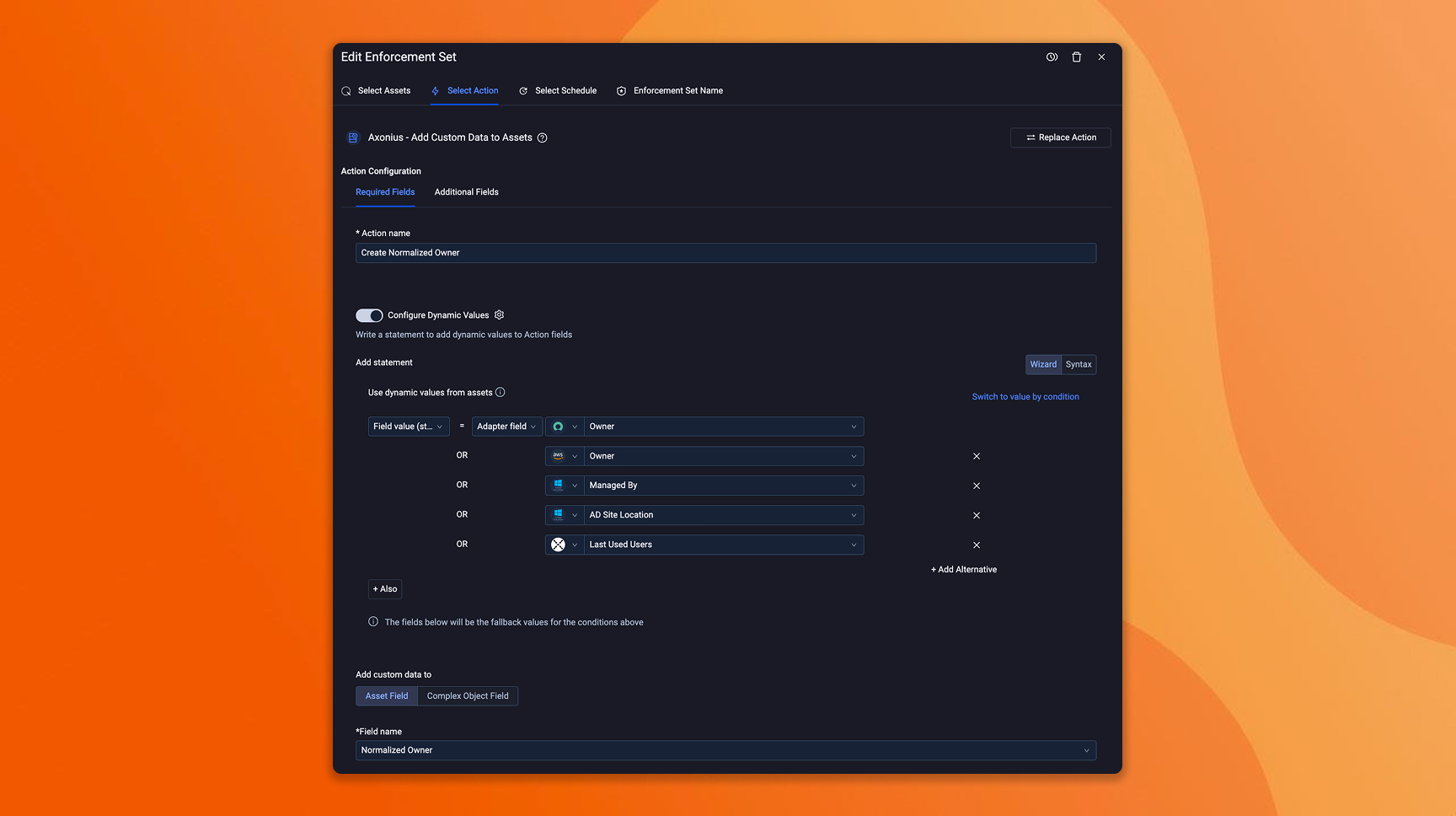
Task: Click the action icon left of Axonius - Add Custom Data
Action: 353,137
